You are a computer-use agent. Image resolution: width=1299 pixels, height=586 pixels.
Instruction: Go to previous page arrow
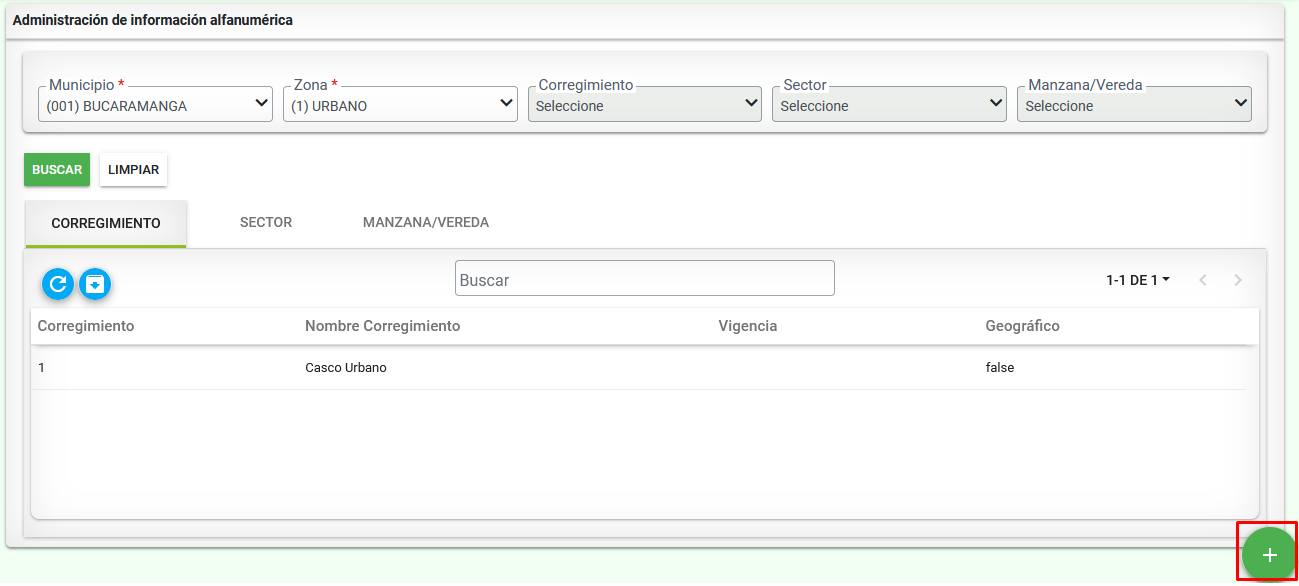[1203, 280]
